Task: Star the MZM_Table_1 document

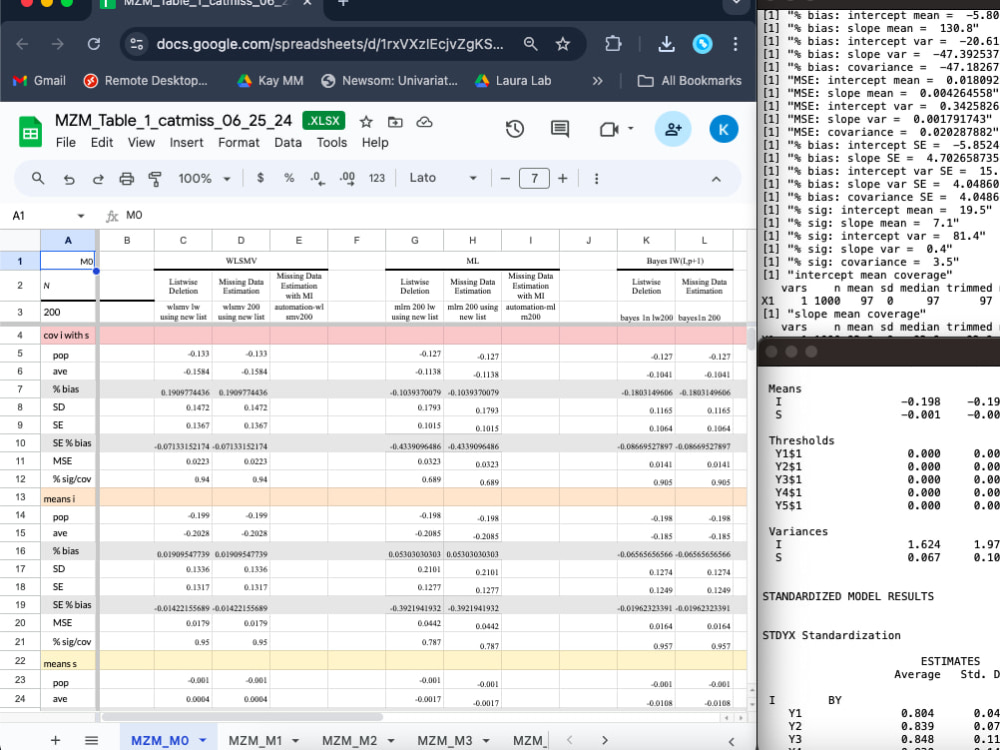Action: pos(366,121)
